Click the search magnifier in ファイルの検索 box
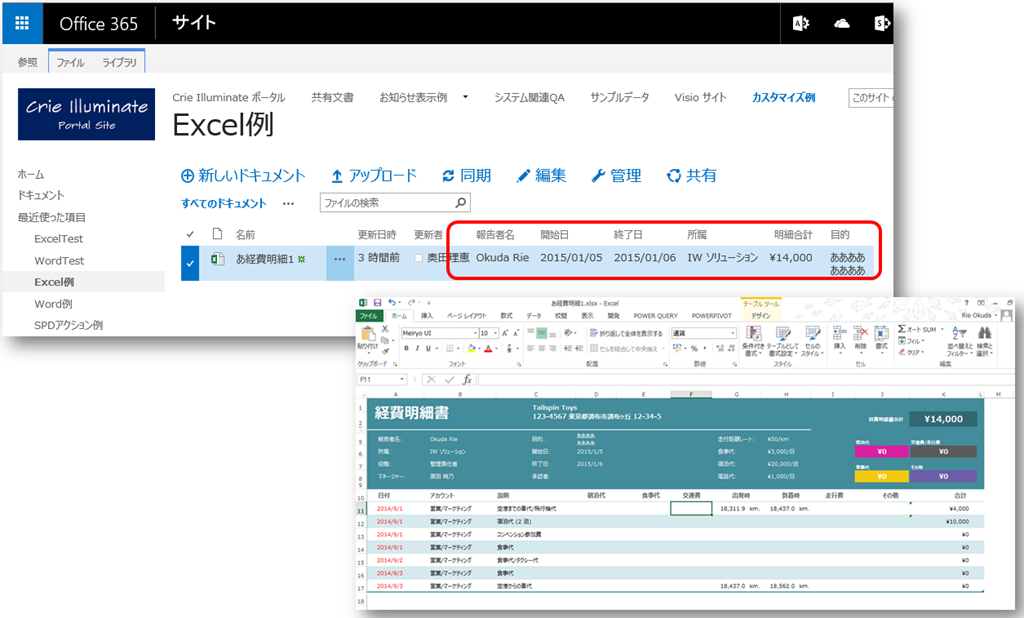Image resolution: width=1024 pixels, height=618 pixels. (460, 203)
